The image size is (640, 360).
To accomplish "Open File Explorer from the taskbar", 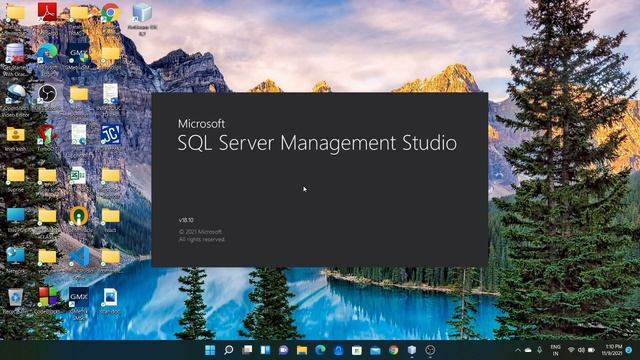I will (x=302, y=350).
